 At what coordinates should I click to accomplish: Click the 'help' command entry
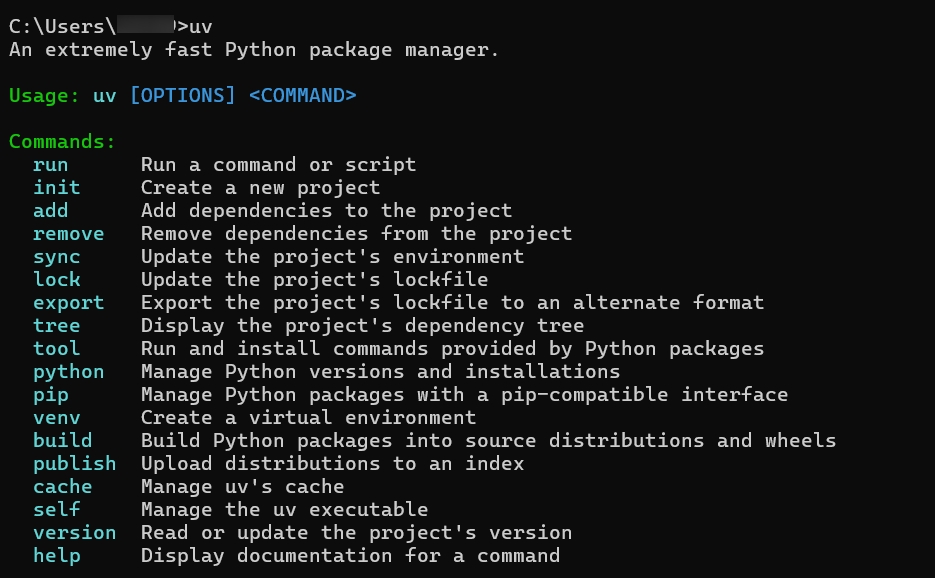[57, 556]
